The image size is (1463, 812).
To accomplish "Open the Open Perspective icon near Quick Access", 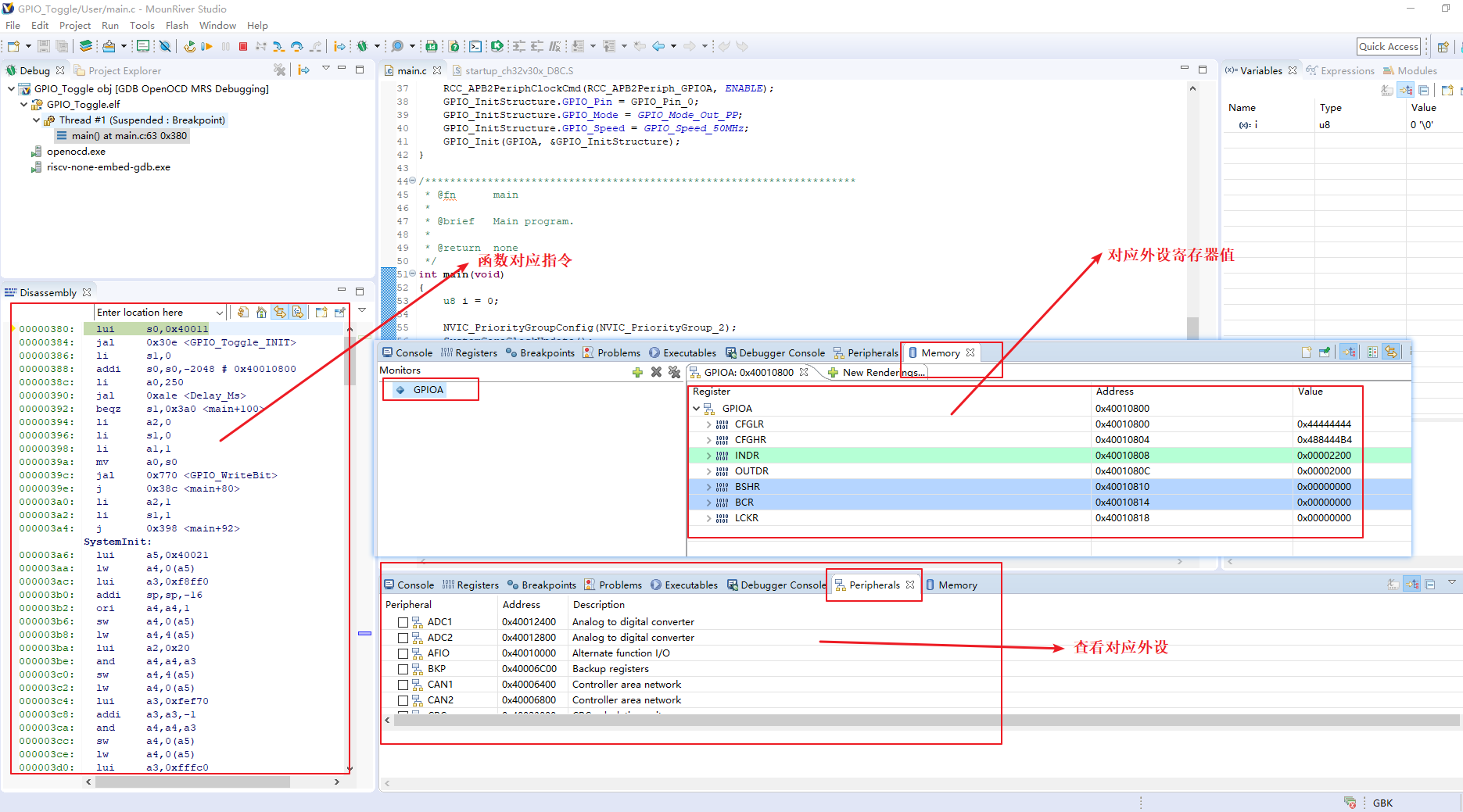I will (1443, 46).
